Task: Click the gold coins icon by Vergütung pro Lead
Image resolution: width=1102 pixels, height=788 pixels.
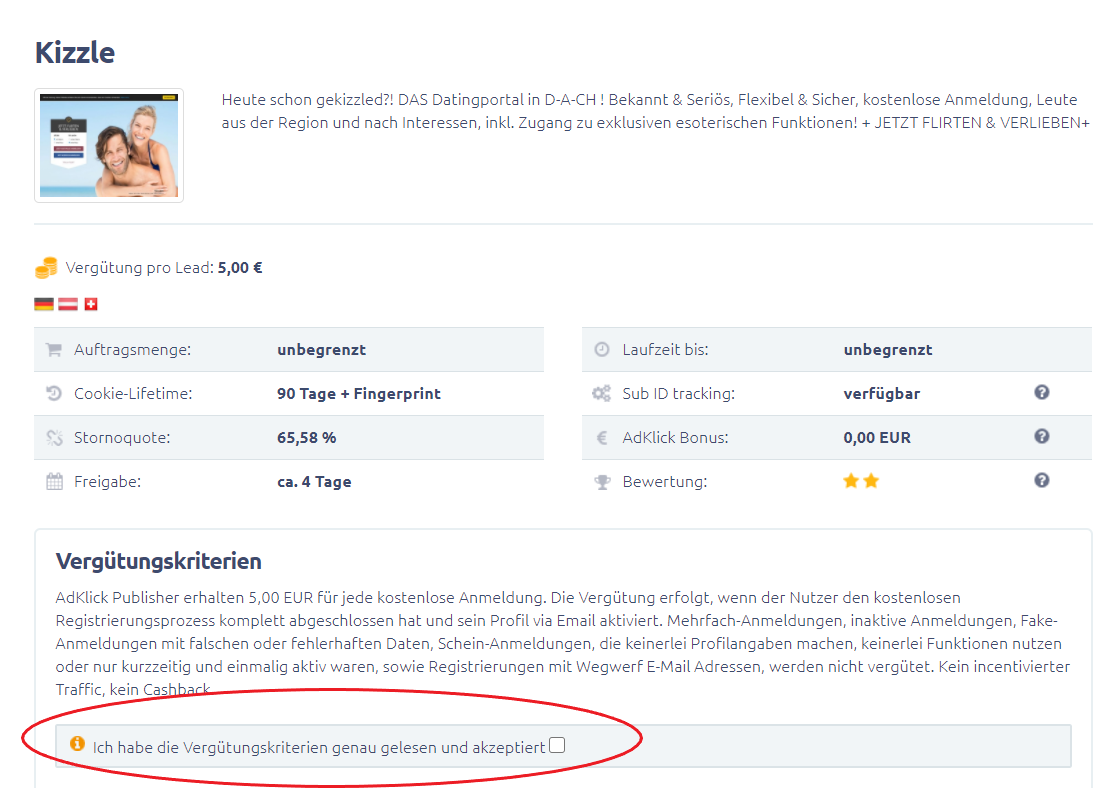Action: [46, 268]
